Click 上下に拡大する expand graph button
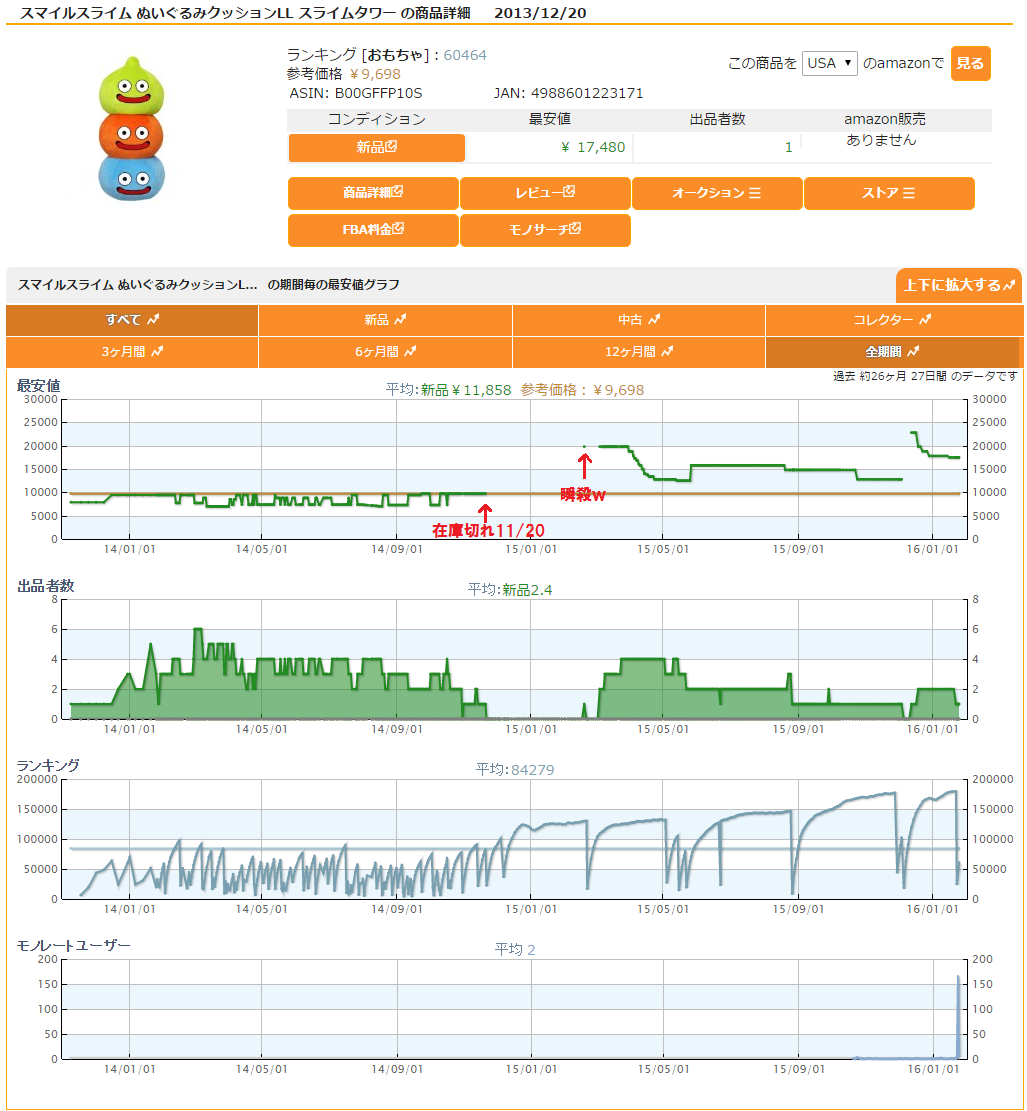1027x1111 pixels. tap(959, 285)
